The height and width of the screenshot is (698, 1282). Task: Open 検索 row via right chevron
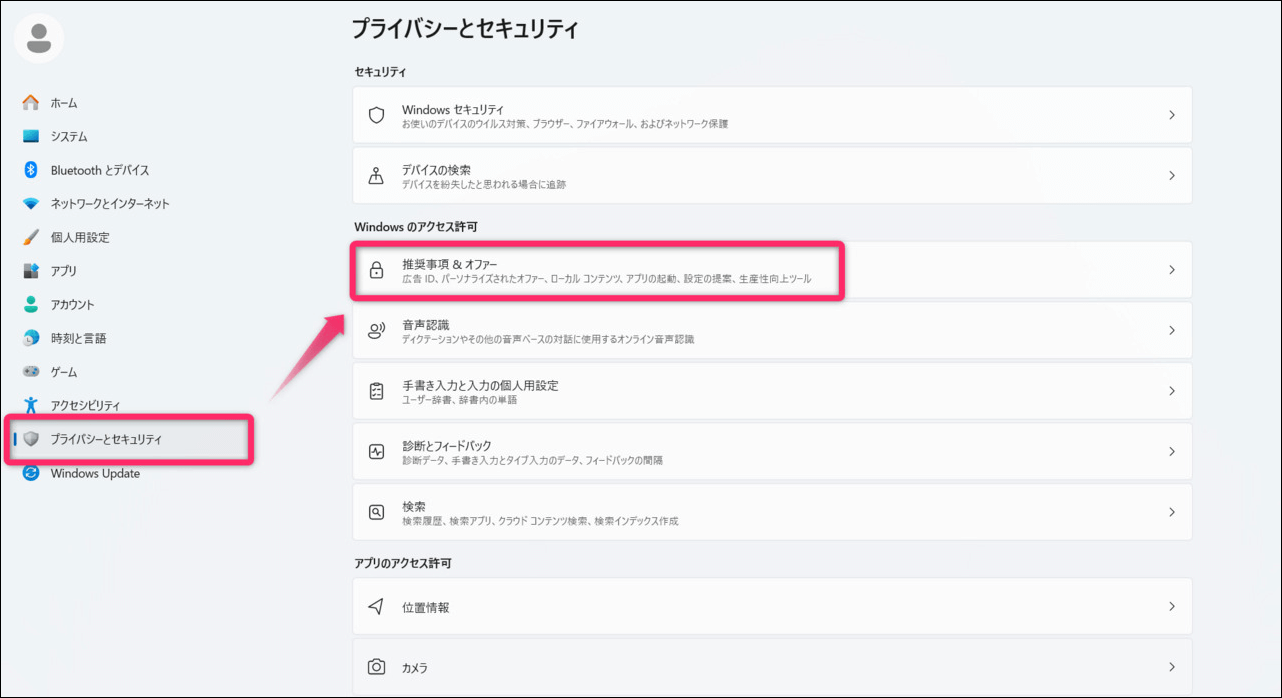1171,512
